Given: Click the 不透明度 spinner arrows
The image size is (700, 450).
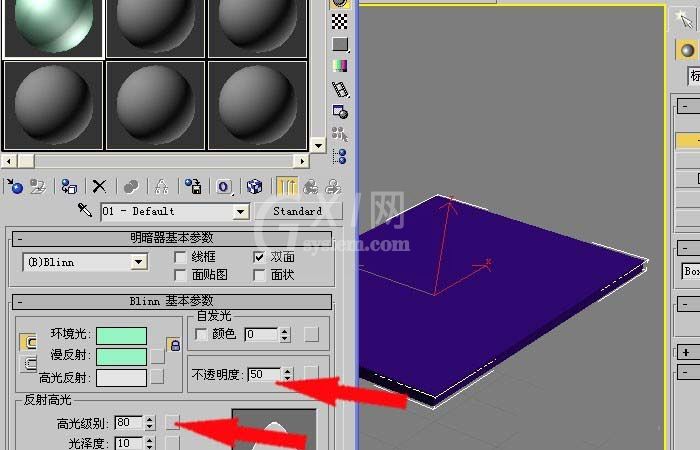Looking at the screenshot, I should (x=288, y=374).
